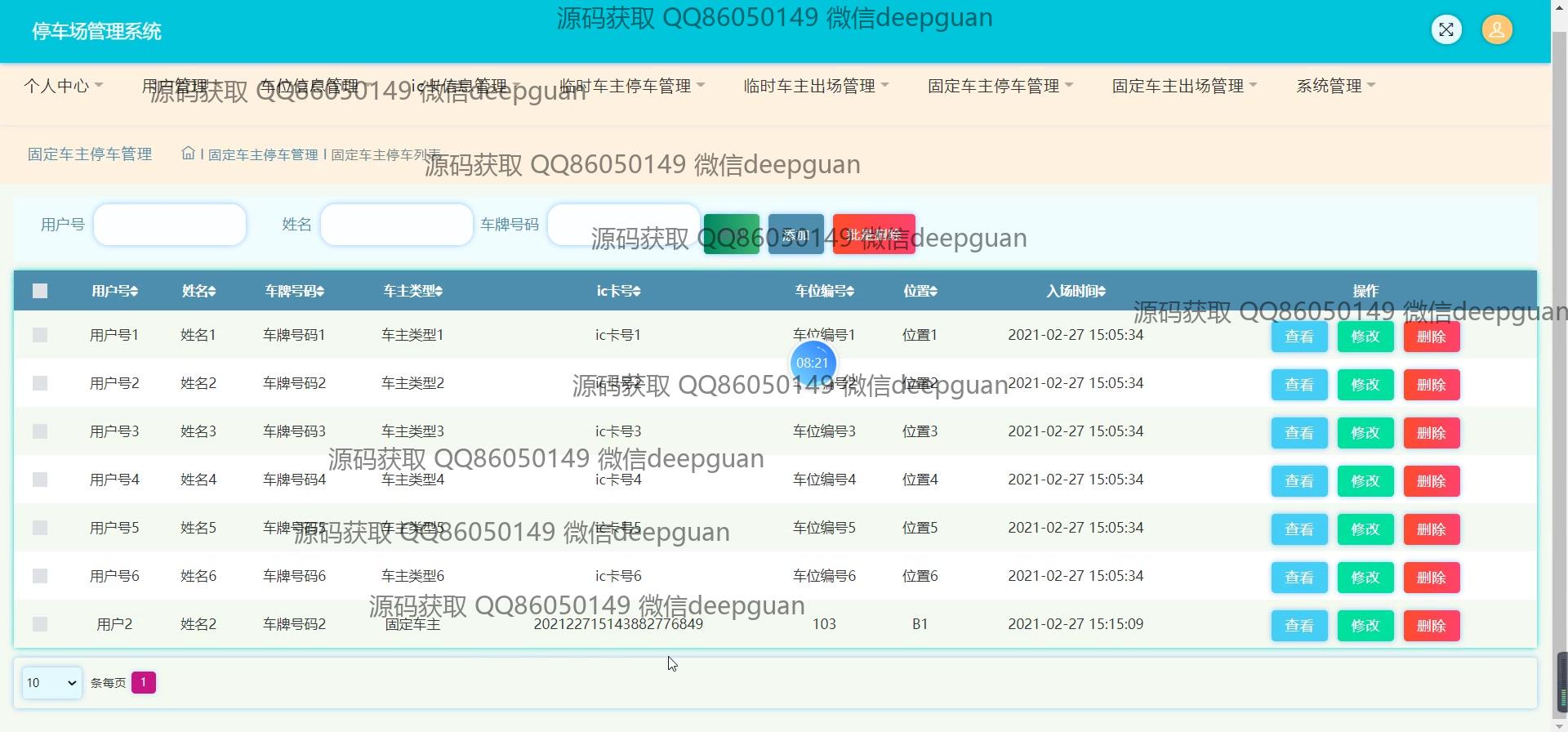Click the 姓名 search input field
1568x732 pixels.
point(396,225)
